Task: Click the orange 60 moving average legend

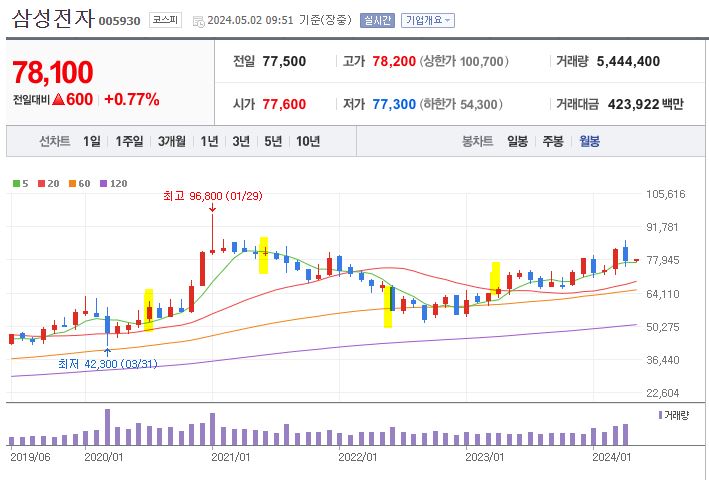Action: click(x=80, y=184)
